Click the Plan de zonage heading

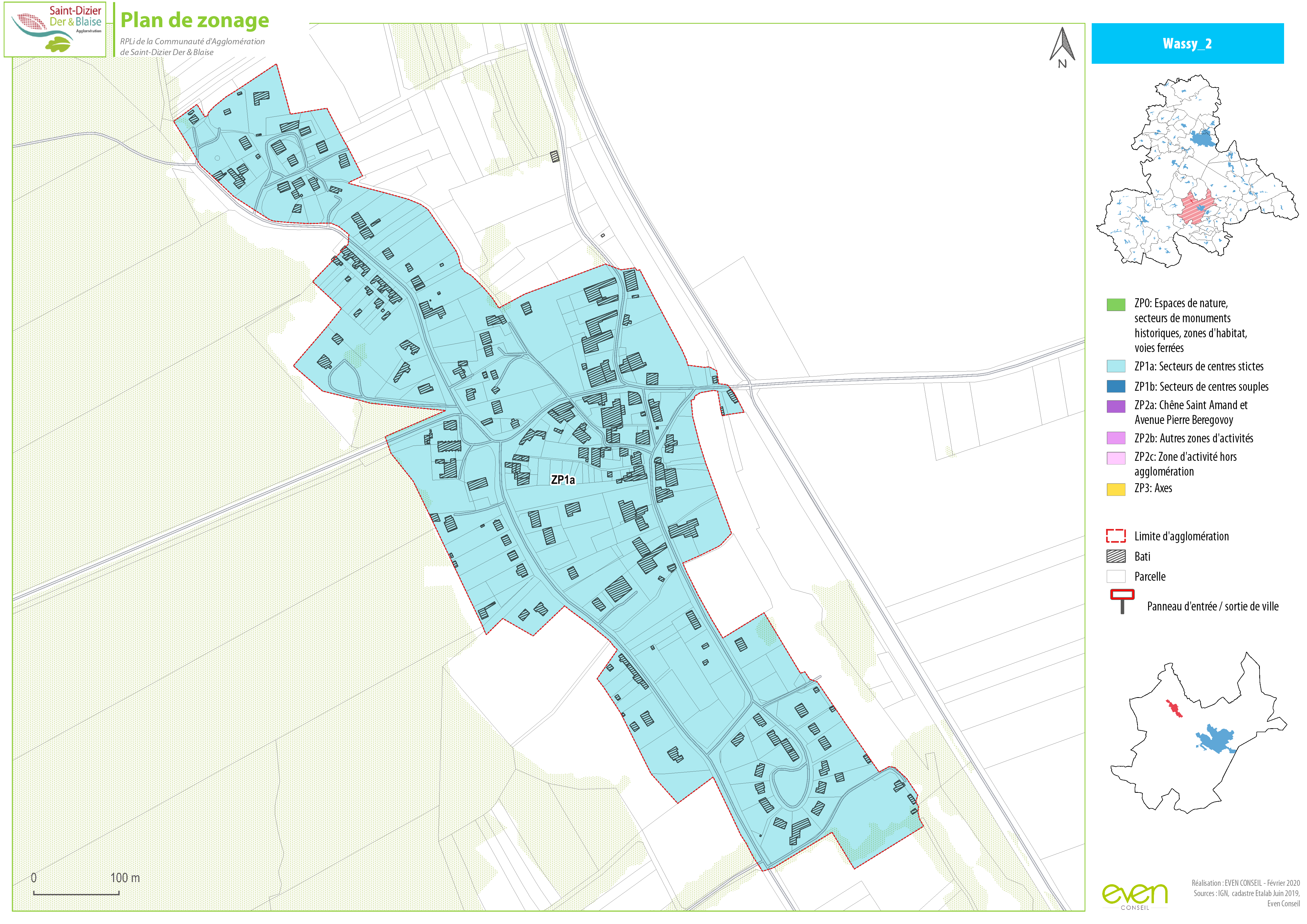pyautogui.click(x=195, y=21)
